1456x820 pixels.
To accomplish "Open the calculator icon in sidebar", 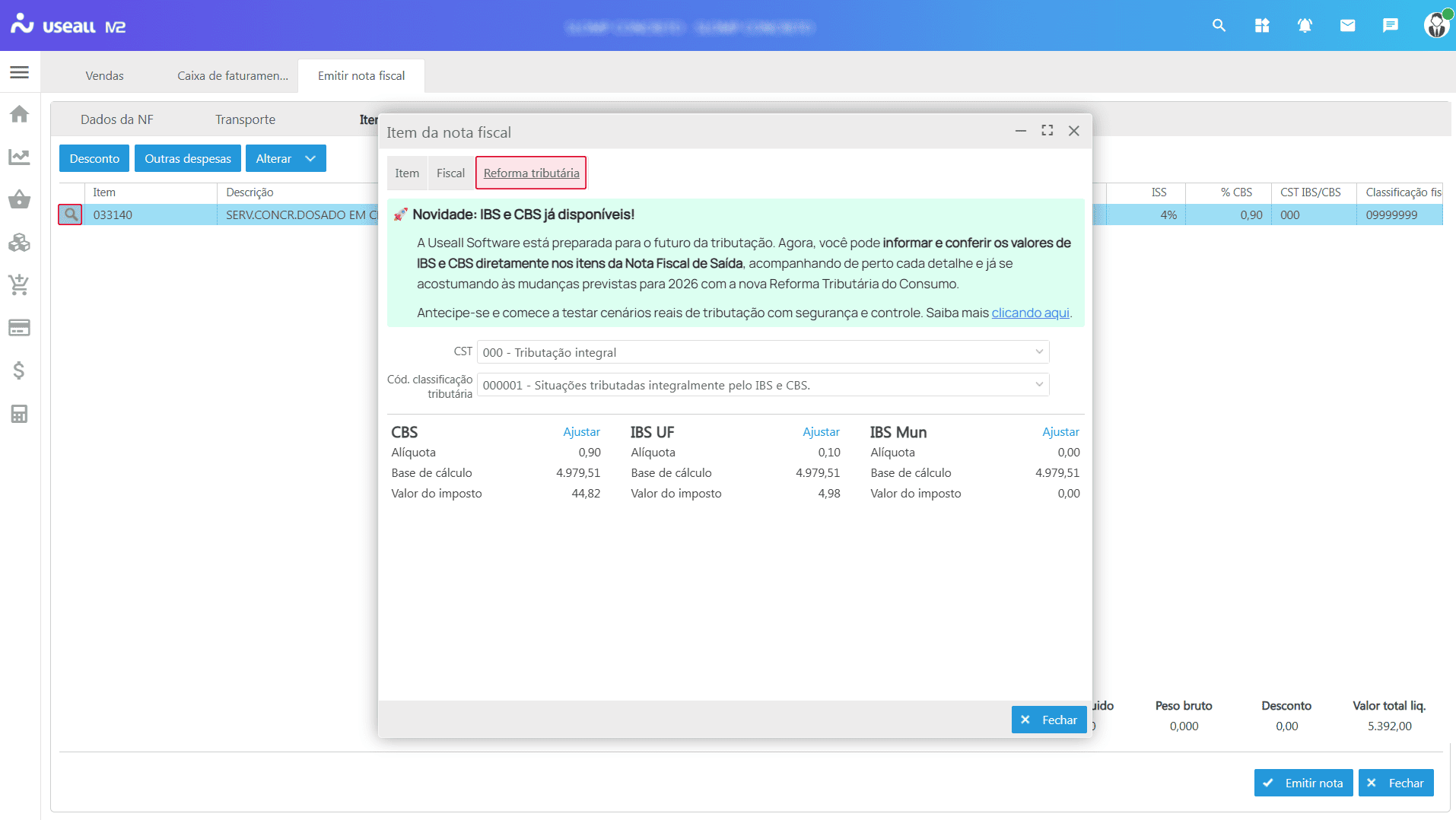I will [x=19, y=414].
